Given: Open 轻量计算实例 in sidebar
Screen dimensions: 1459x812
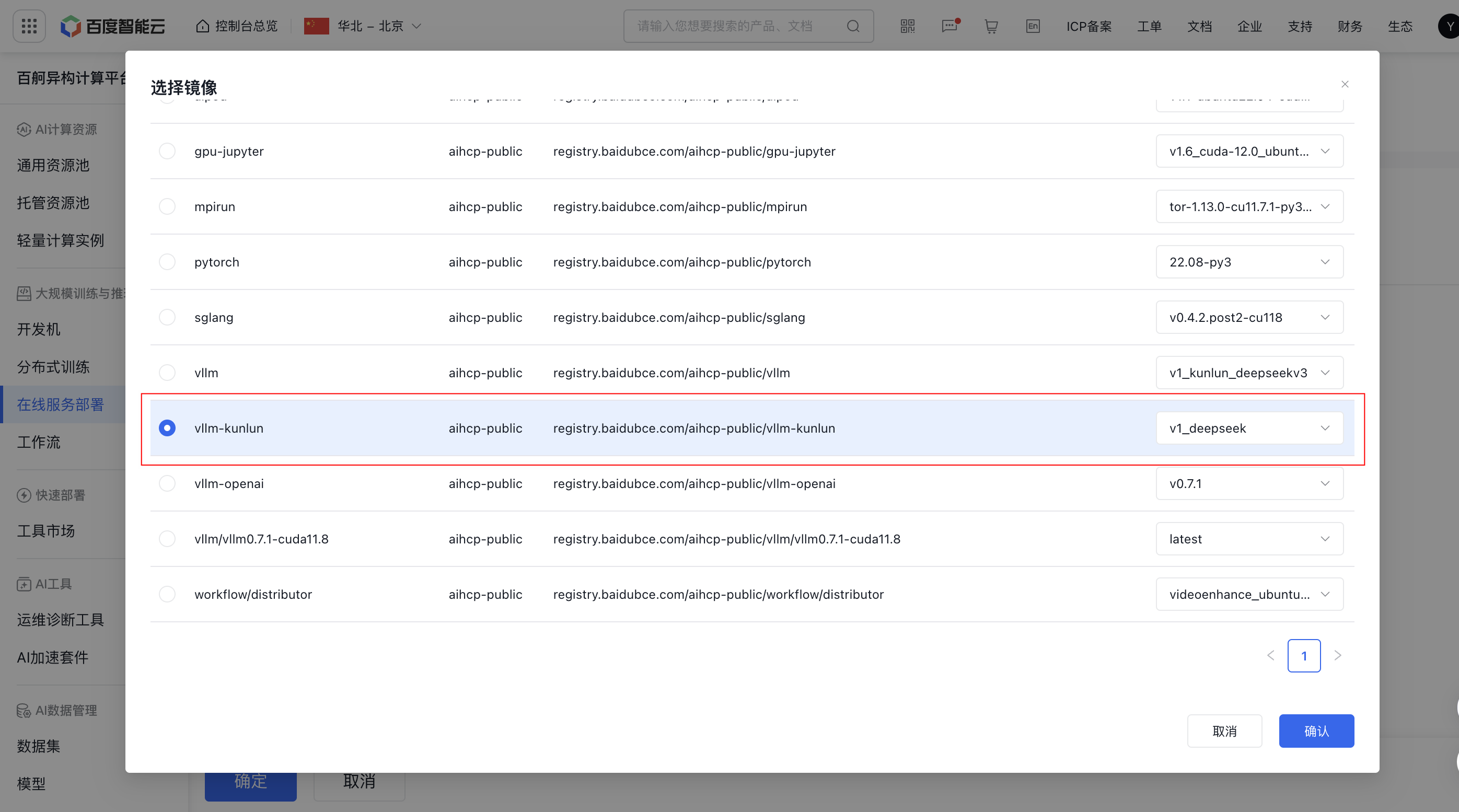Looking at the screenshot, I should (61, 240).
